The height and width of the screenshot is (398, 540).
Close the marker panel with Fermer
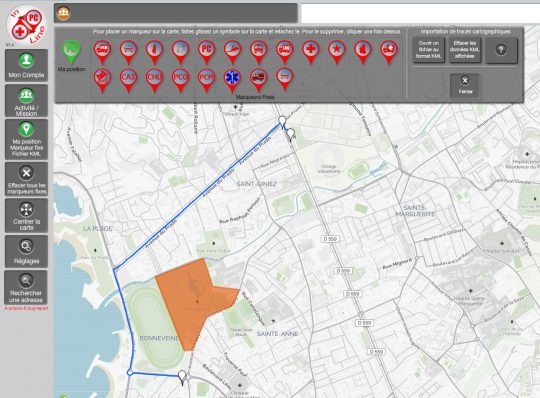(465, 85)
